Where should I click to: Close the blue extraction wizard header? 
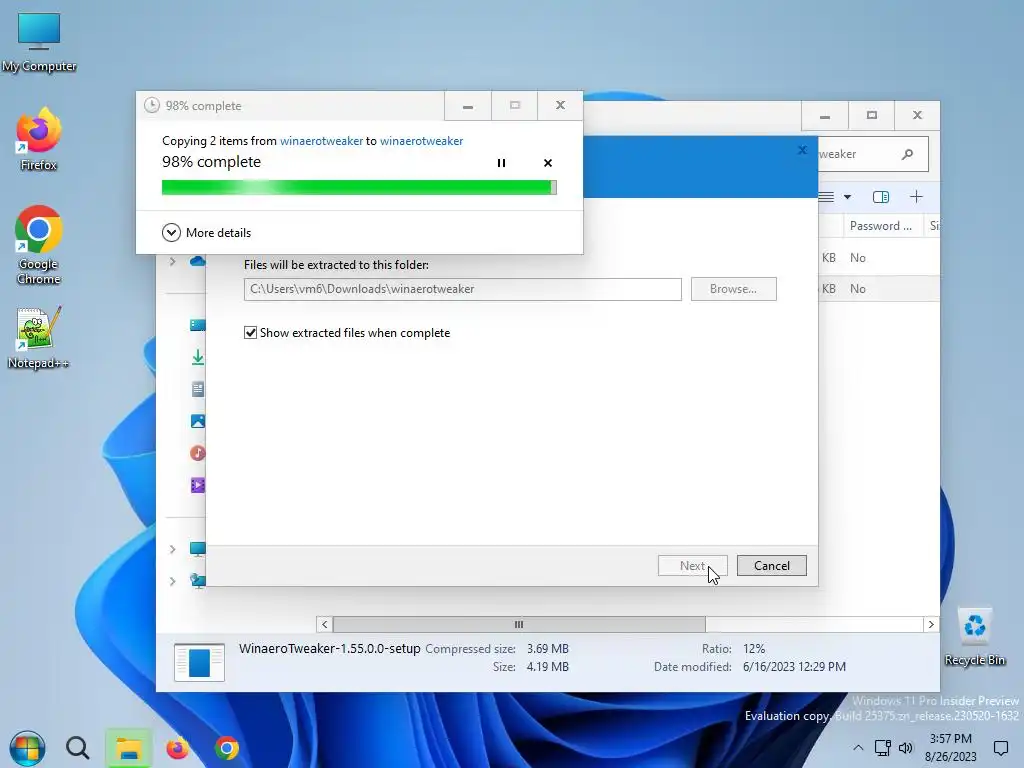pyautogui.click(x=802, y=150)
